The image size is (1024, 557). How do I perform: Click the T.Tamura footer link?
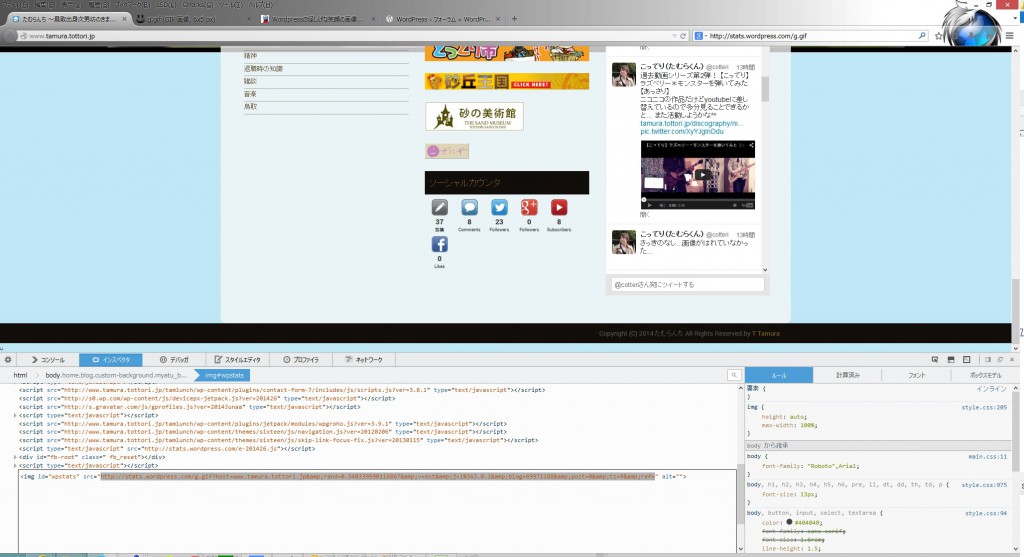(x=765, y=334)
